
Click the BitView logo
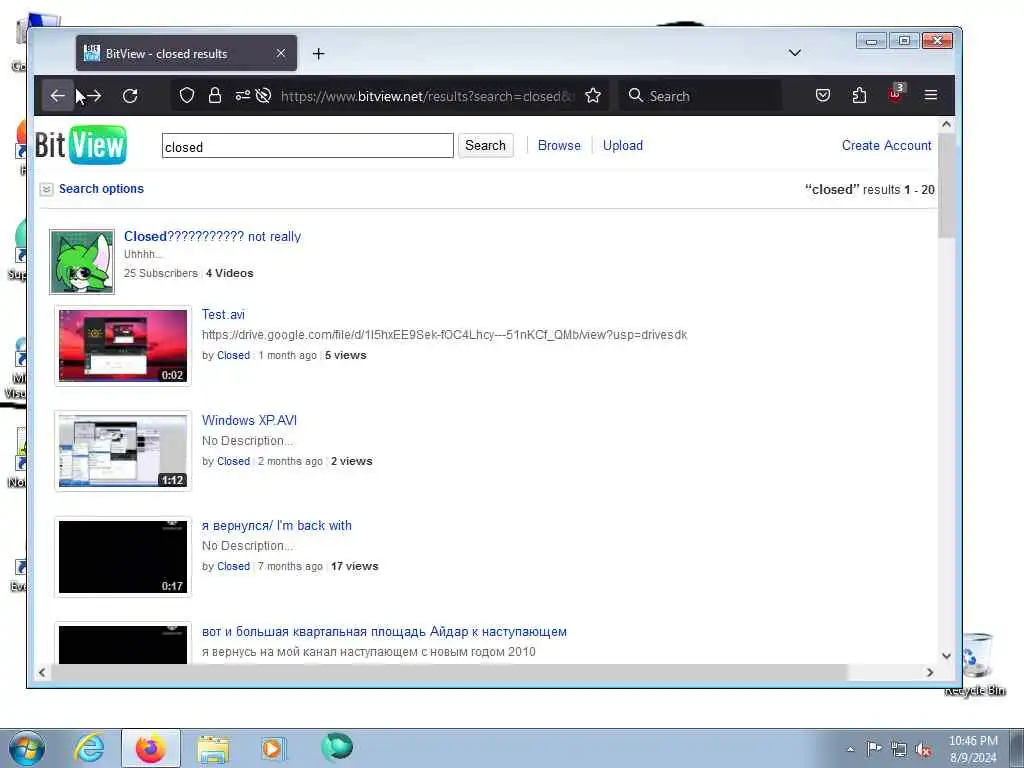[80, 145]
